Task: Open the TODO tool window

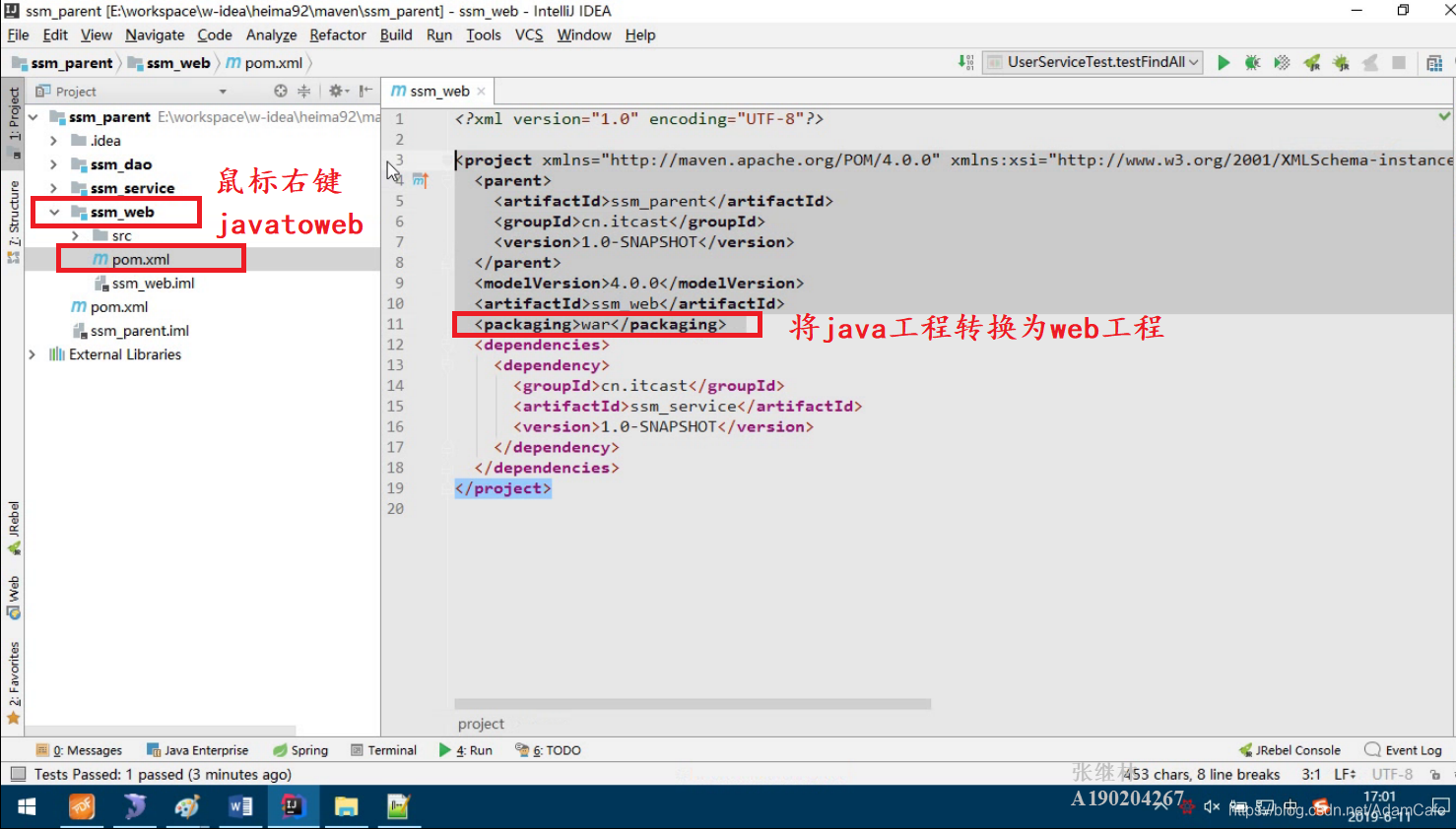Action: 548,750
